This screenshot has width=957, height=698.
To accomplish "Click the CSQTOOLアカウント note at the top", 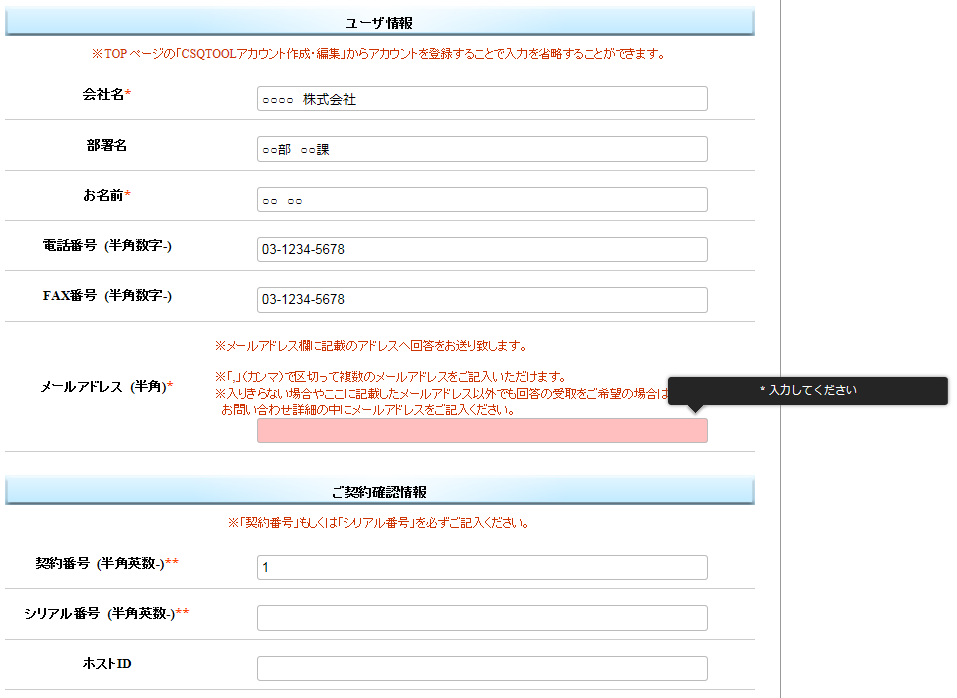I will (379, 54).
